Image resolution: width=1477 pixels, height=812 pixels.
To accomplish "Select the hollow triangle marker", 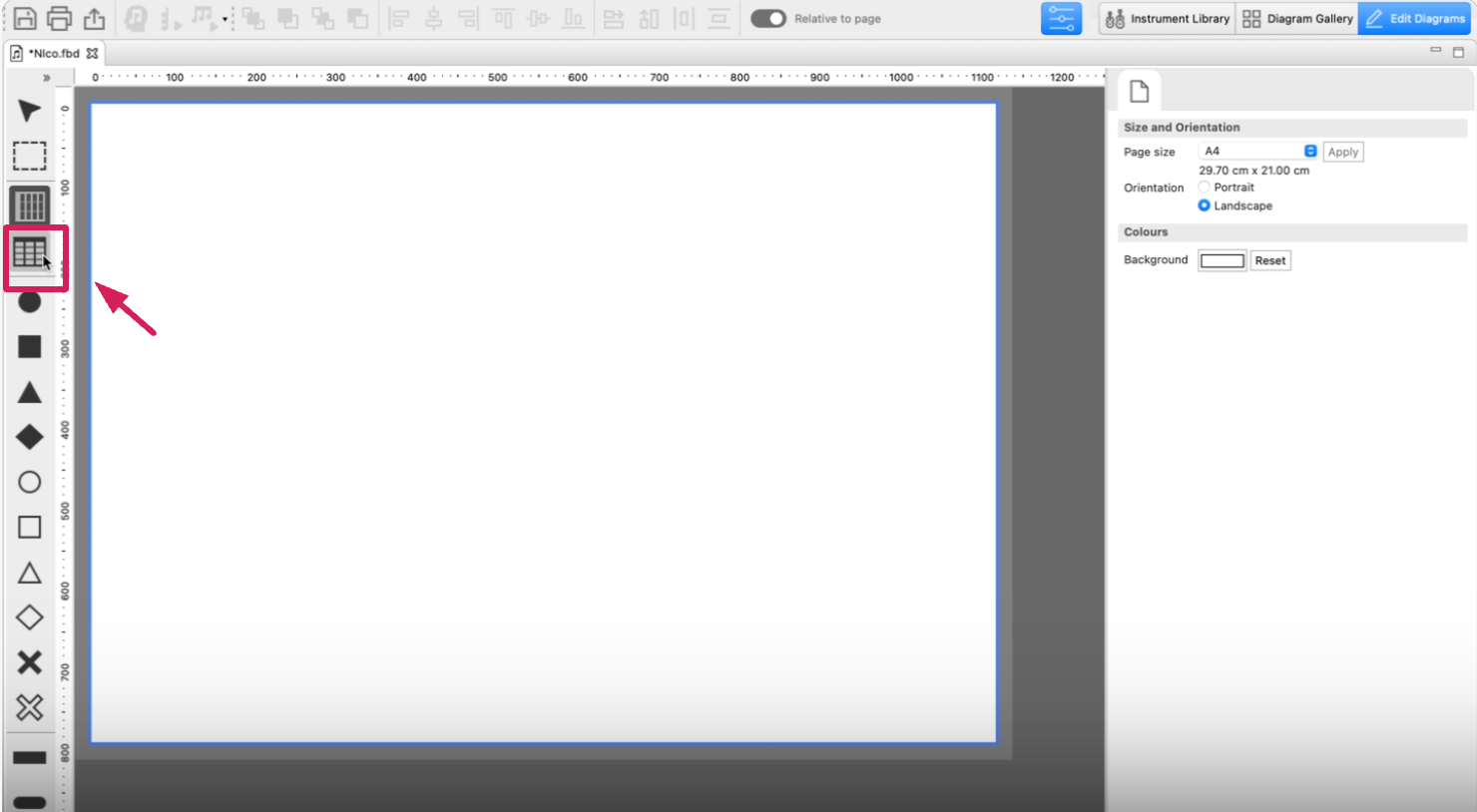I will point(29,573).
